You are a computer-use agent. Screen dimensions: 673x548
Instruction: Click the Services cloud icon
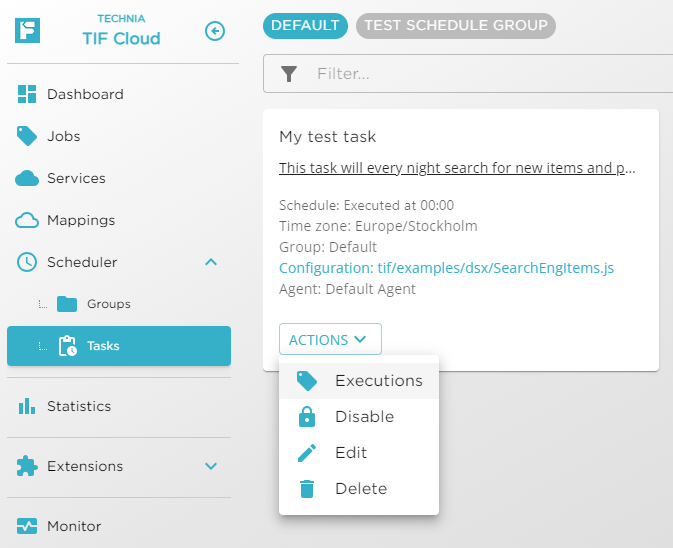tap(27, 178)
